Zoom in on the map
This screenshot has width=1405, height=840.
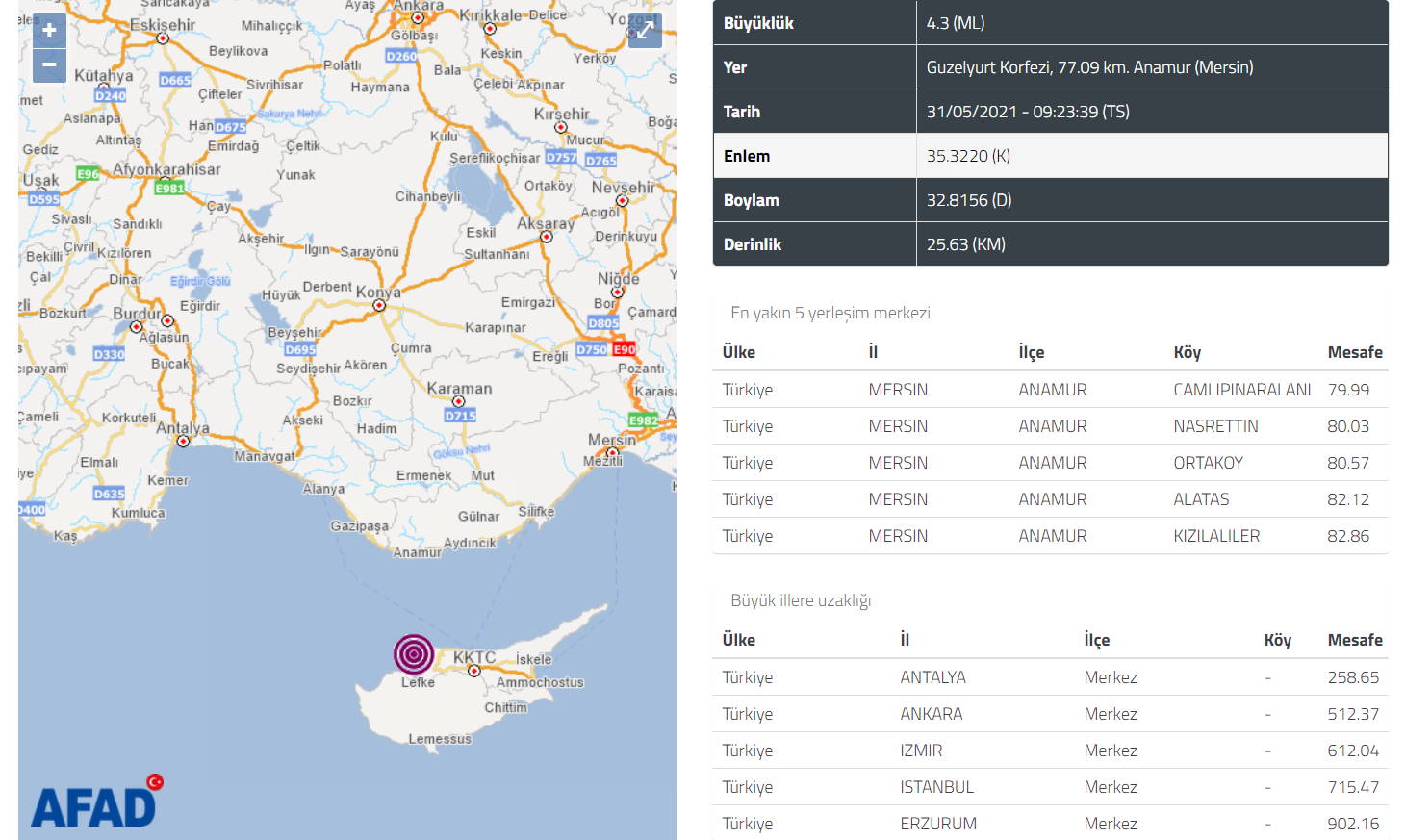click(49, 30)
